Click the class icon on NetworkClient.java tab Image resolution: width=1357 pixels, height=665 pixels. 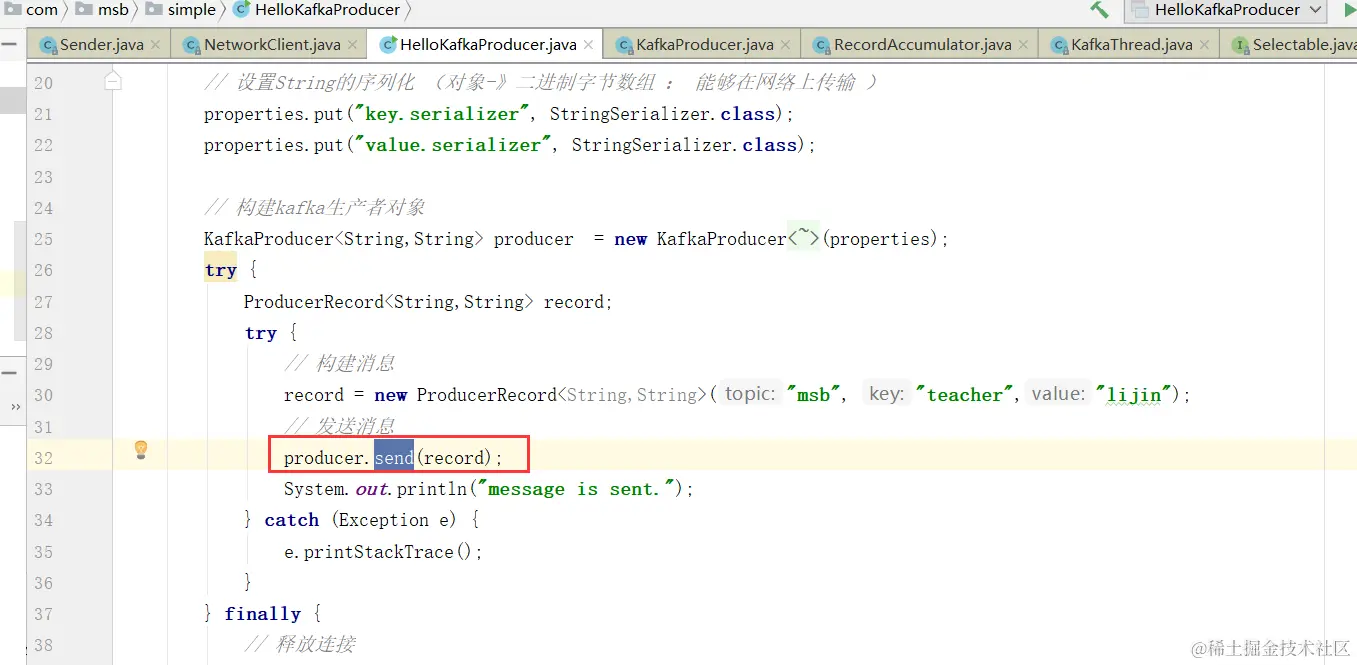(192, 45)
